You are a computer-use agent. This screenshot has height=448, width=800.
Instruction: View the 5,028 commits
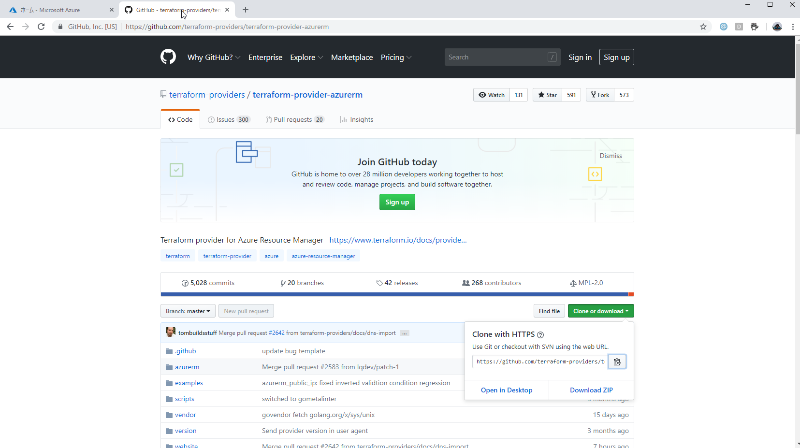pos(208,283)
